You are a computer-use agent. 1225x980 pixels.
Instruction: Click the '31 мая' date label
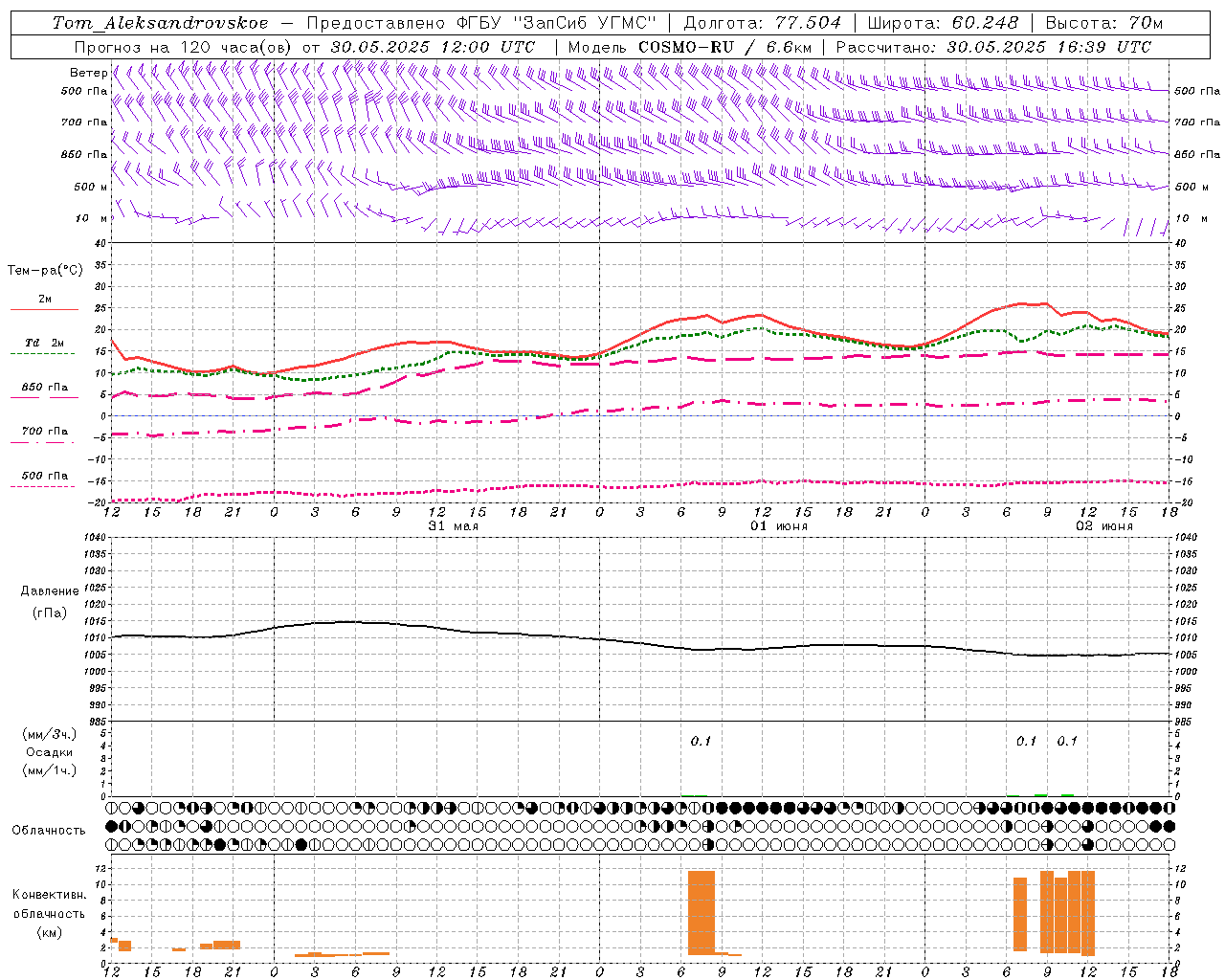pyautogui.click(x=454, y=526)
